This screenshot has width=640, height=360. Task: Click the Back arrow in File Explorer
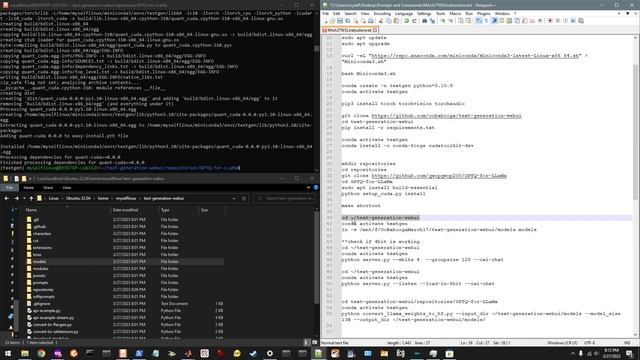click(7, 198)
